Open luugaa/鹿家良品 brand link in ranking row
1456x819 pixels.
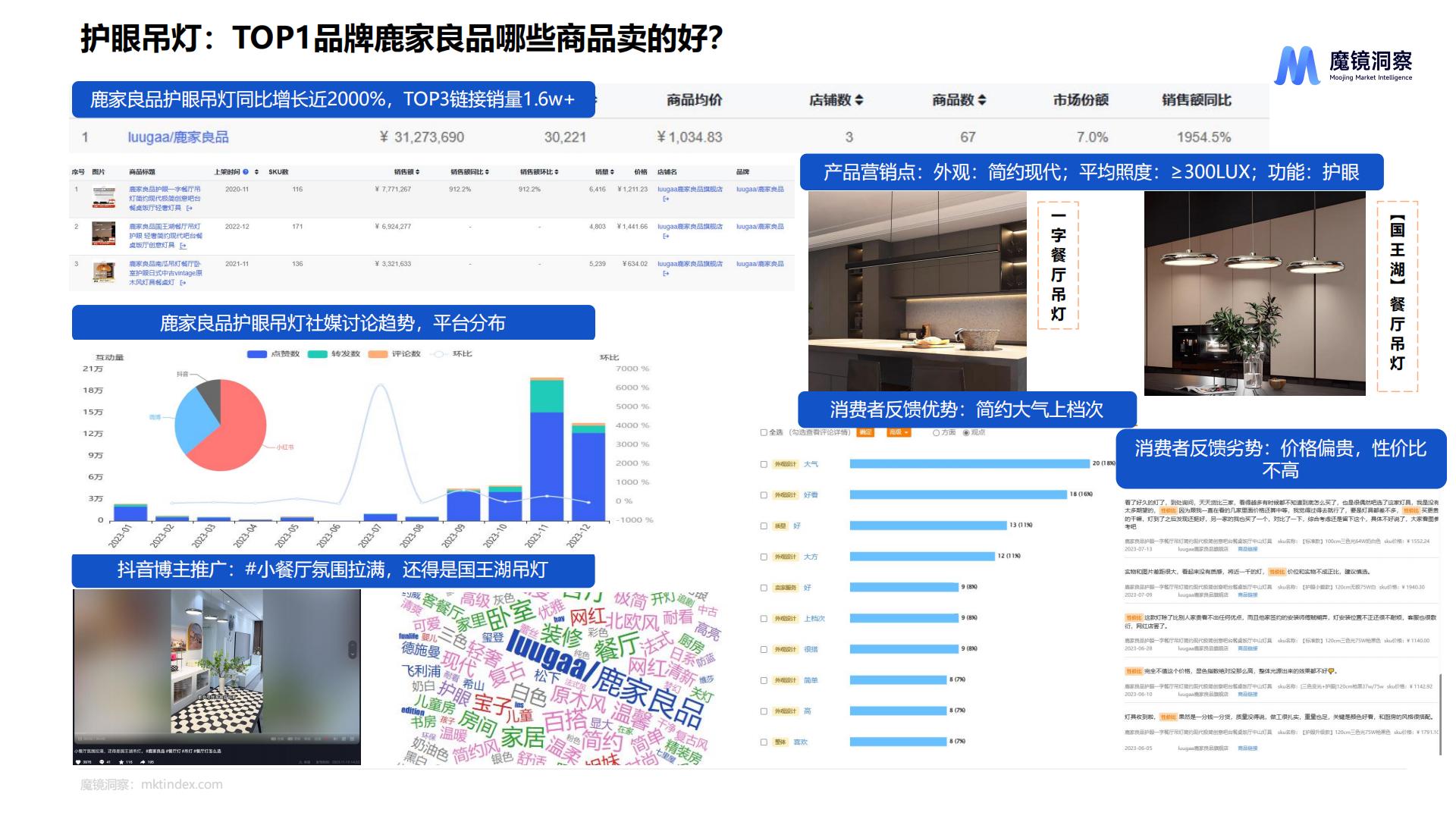[x=178, y=137]
